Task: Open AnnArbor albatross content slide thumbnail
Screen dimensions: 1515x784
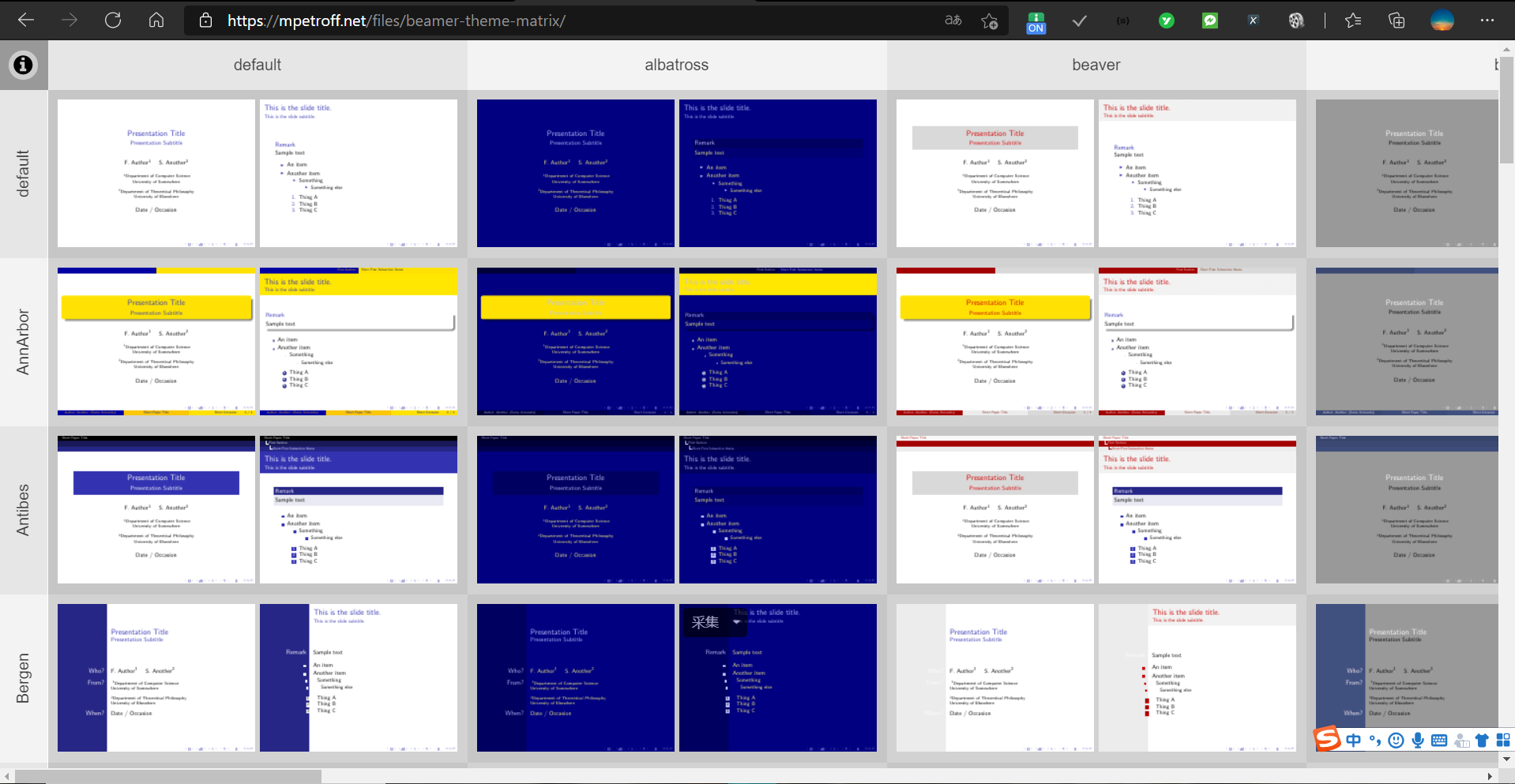Action: [x=778, y=341]
